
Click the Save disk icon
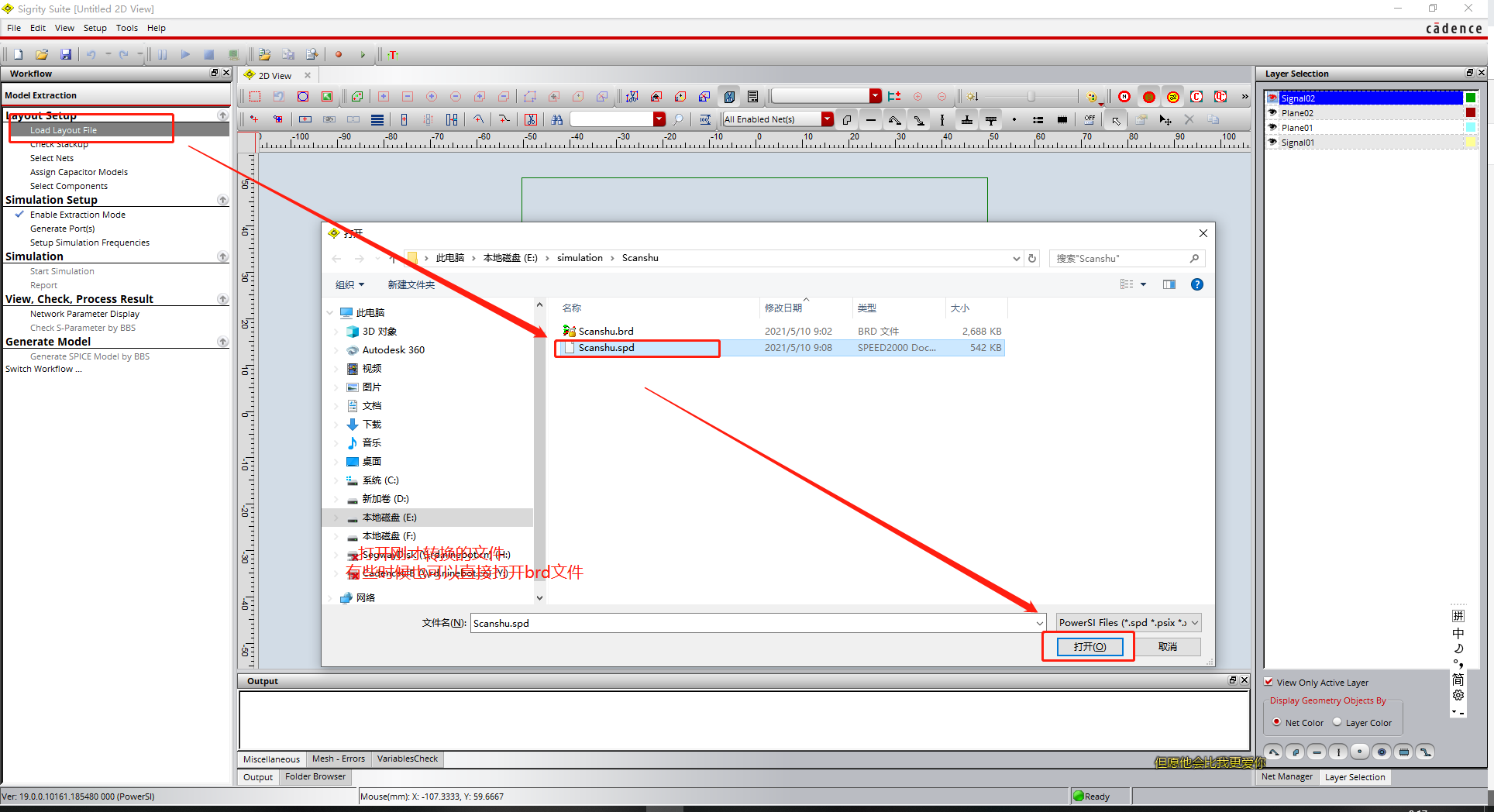pyautogui.click(x=66, y=54)
